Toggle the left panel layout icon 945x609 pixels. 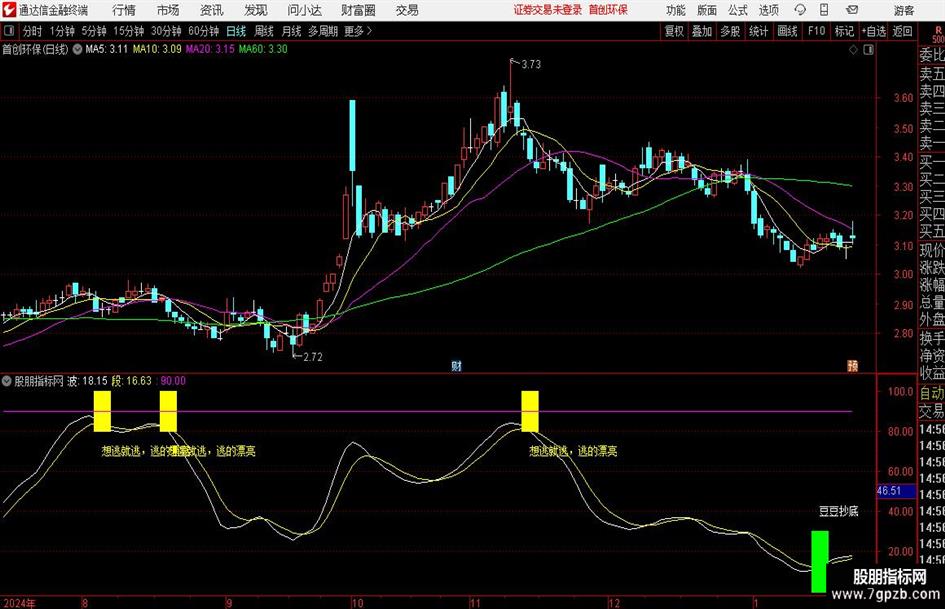point(9,30)
